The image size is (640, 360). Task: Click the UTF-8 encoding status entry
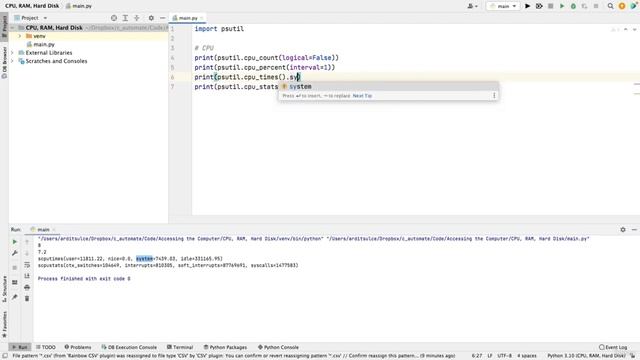[504, 356]
